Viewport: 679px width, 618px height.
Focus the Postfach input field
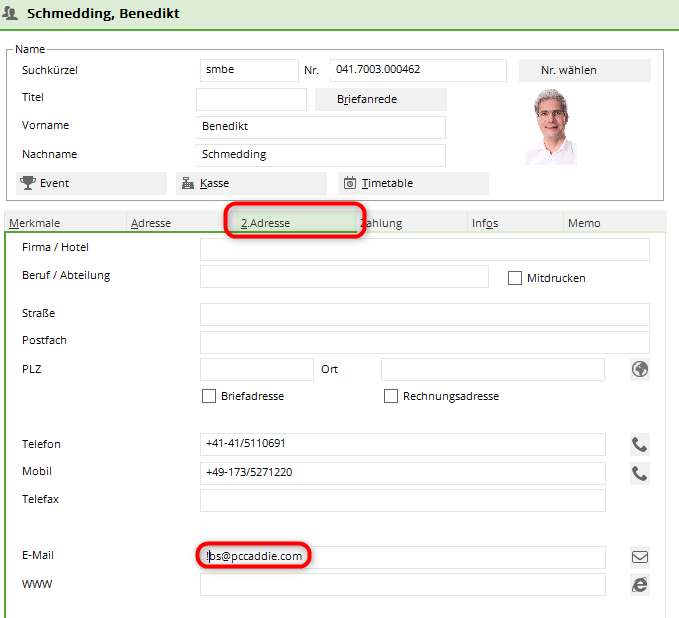click(x=425, y=342)
